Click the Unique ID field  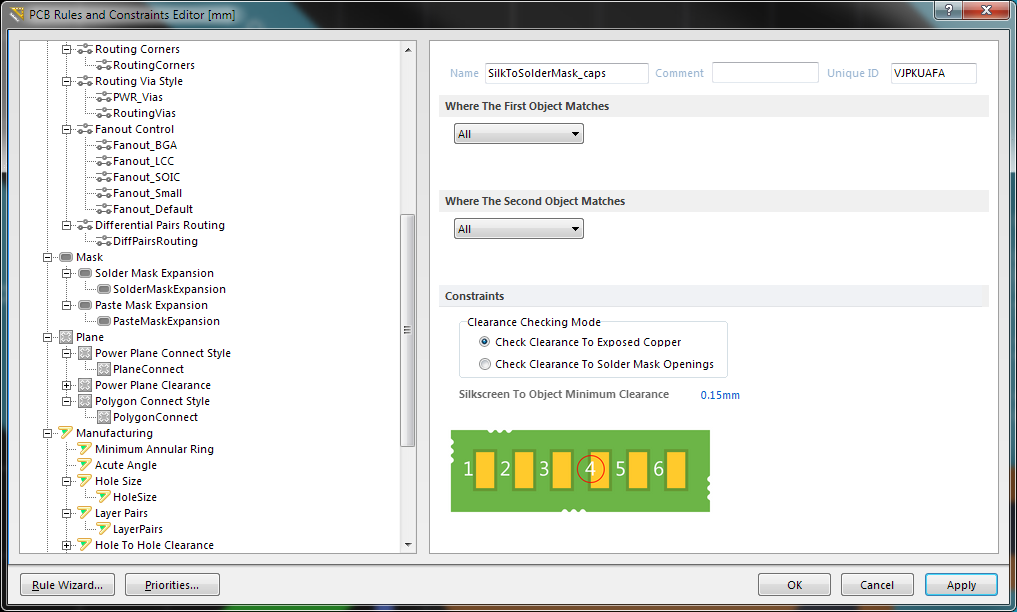(x=933, y=73)
